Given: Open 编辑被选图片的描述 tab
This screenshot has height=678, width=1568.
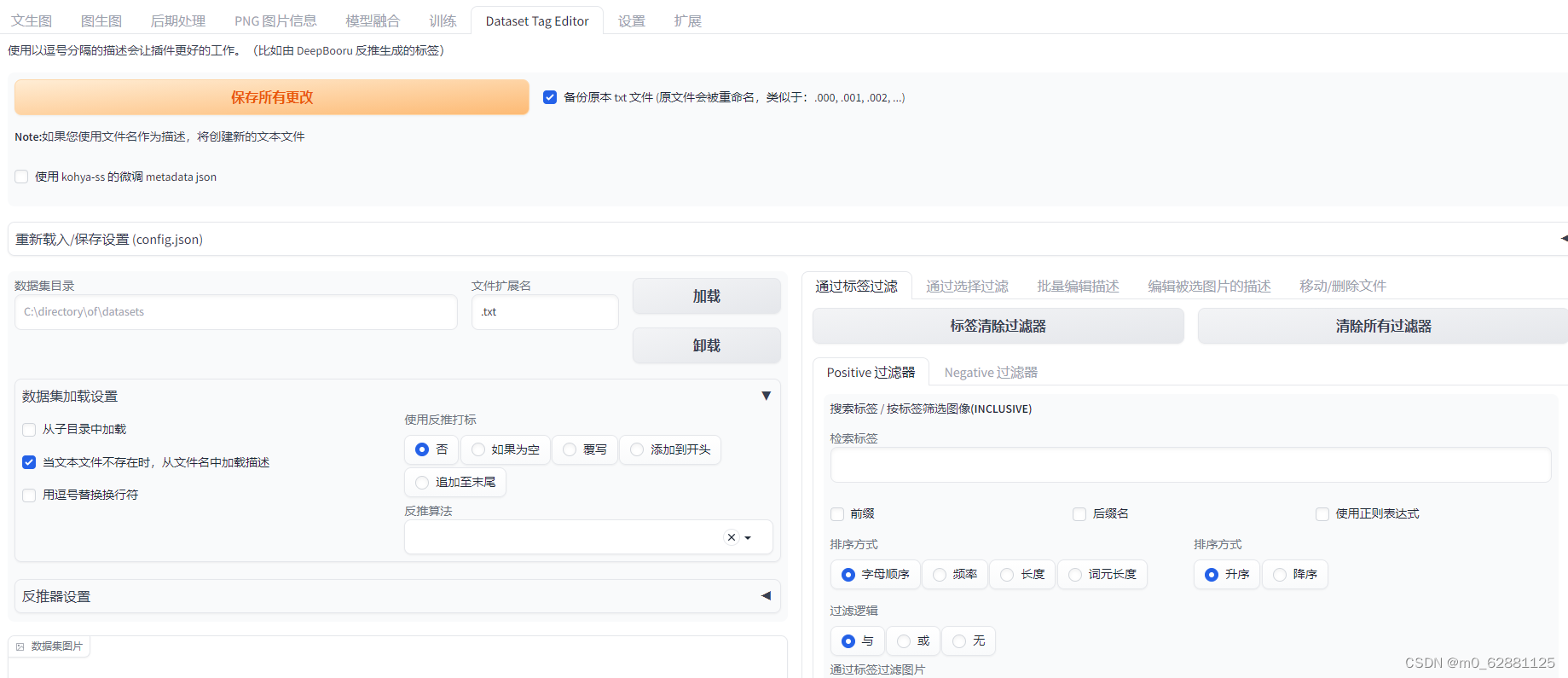Looking at the screenshot, I should pos(1209,286).
